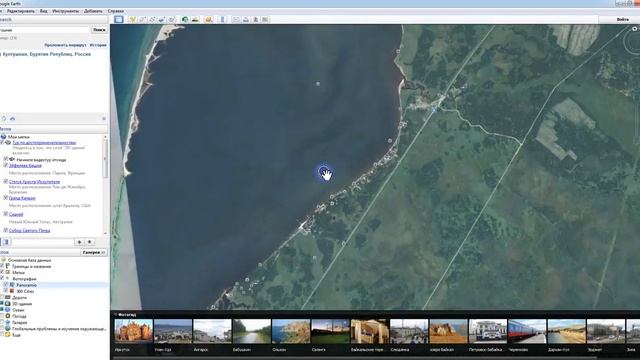Viewport: 640px width, 360px height.
Task: Click the Email envelope toolbar icon
Action: (x=236, y=19)
